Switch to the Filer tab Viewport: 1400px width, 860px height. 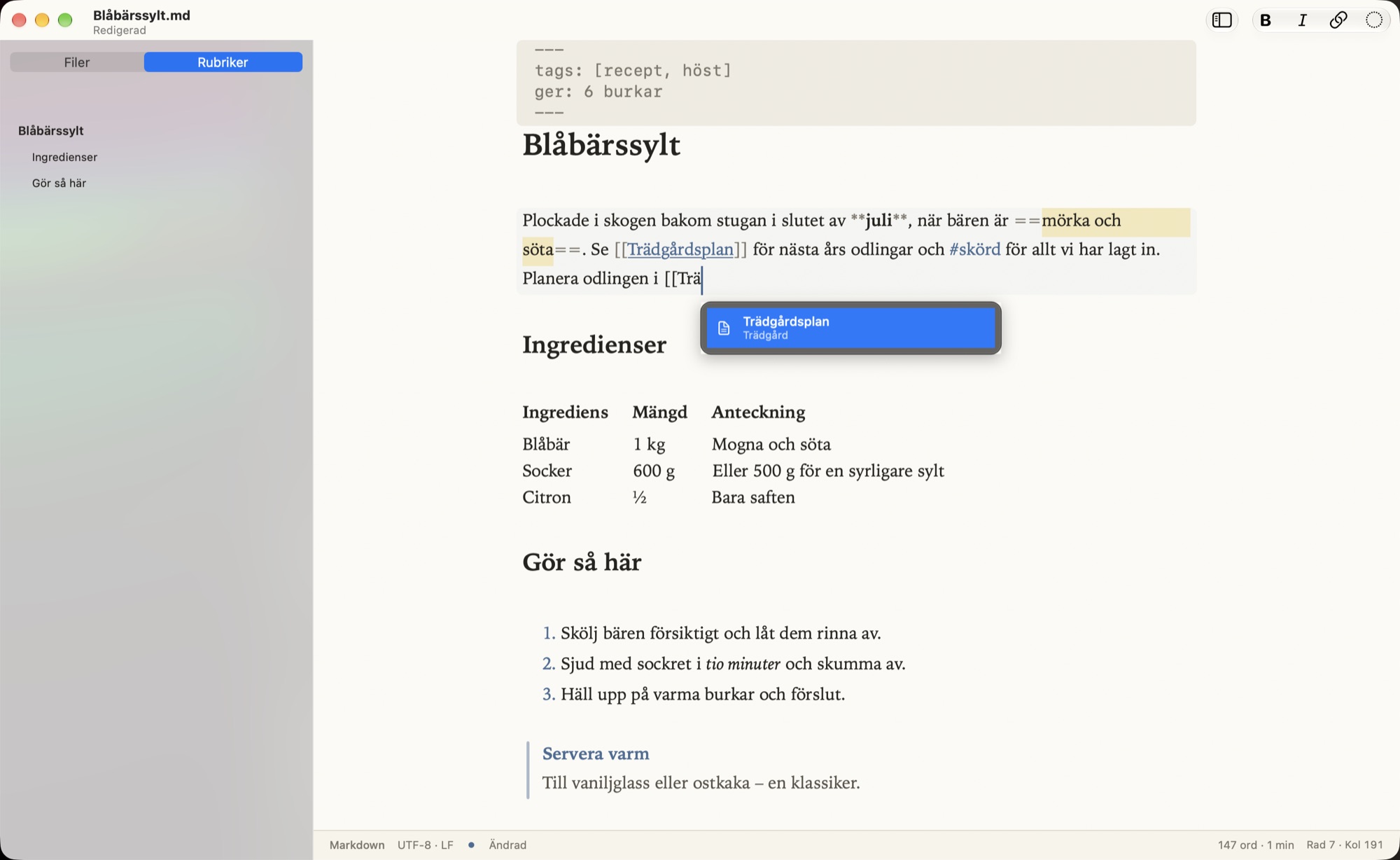[x=77, y=62]
